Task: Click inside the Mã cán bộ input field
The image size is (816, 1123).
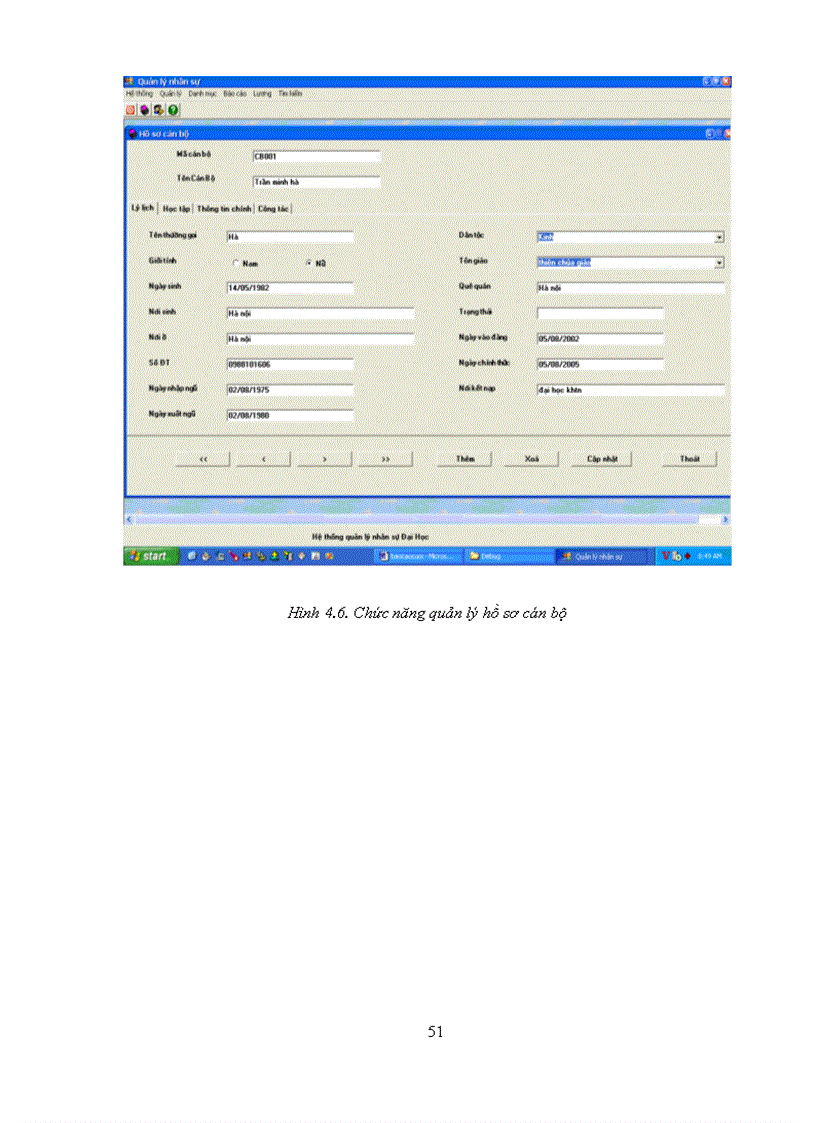Action: coord(315,157)
